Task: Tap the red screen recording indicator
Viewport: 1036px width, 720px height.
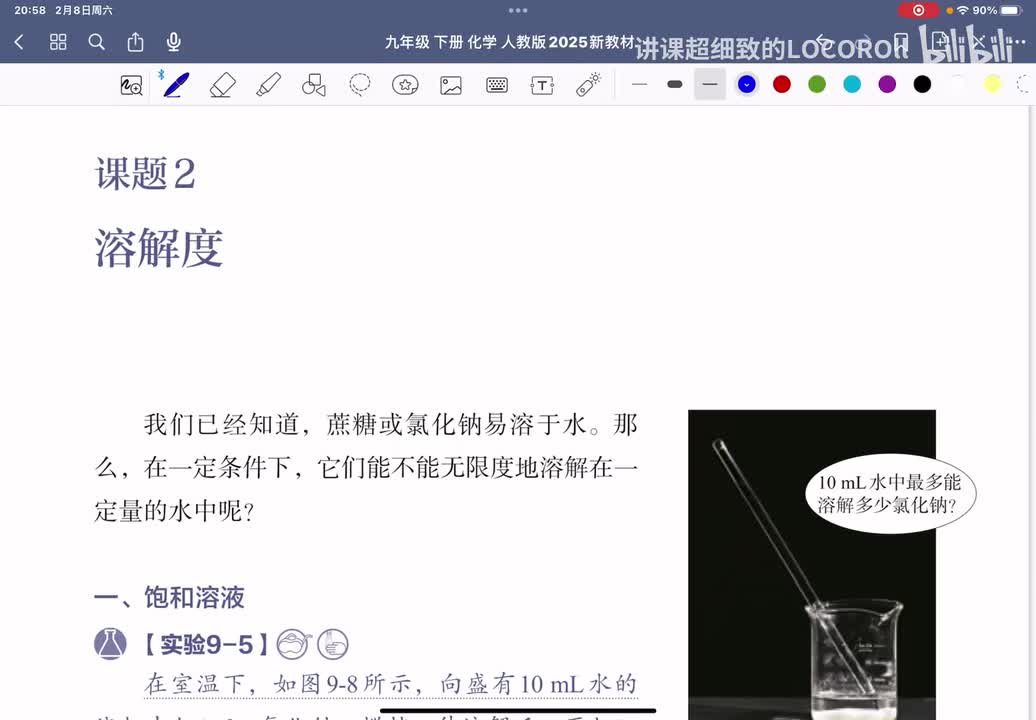Action: pos(918,10)
